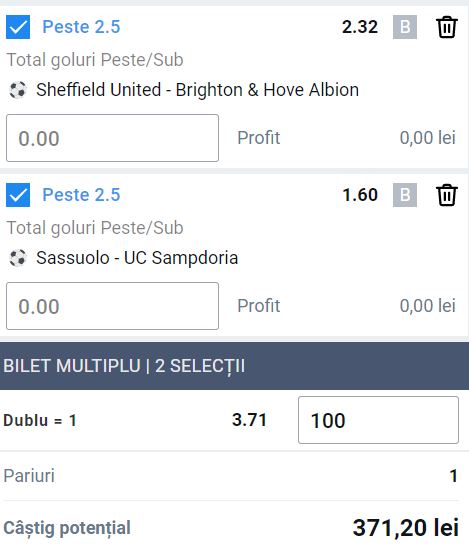Click the B badge beside odds 1.60

[405, 195]
